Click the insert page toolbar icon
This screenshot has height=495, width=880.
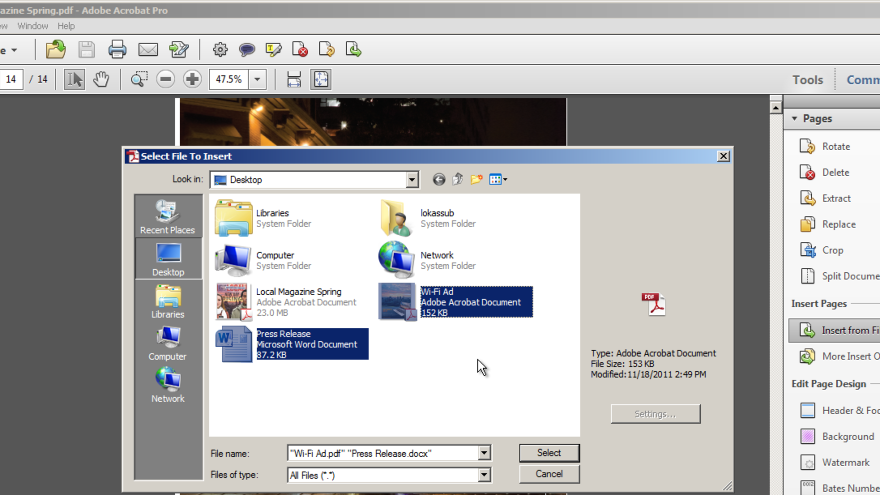(x=354, y=49)
